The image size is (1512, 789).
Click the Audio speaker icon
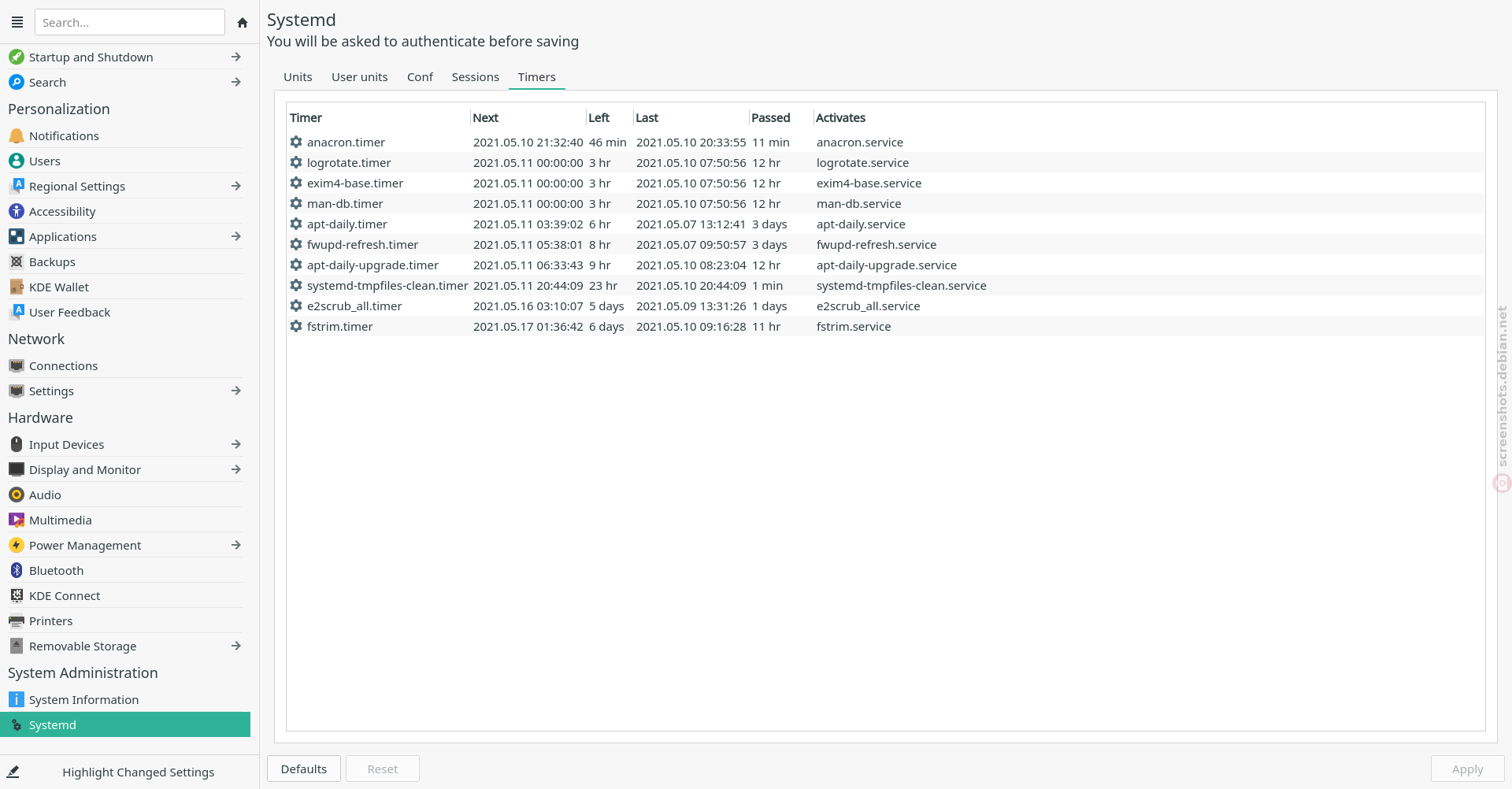coord(17,495)
